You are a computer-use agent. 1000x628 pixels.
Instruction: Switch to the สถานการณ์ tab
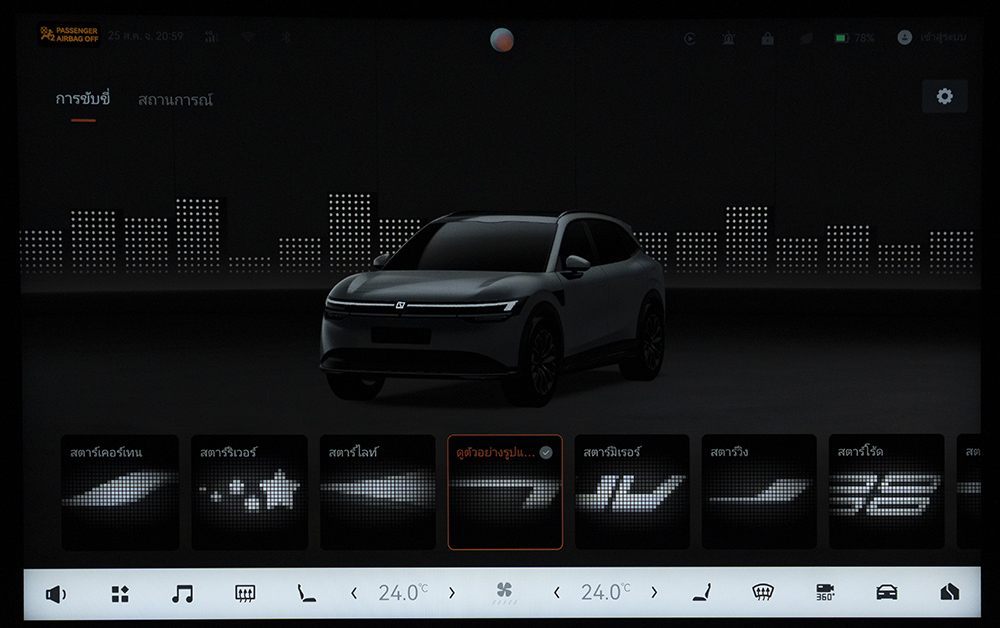tap(175, 100)
